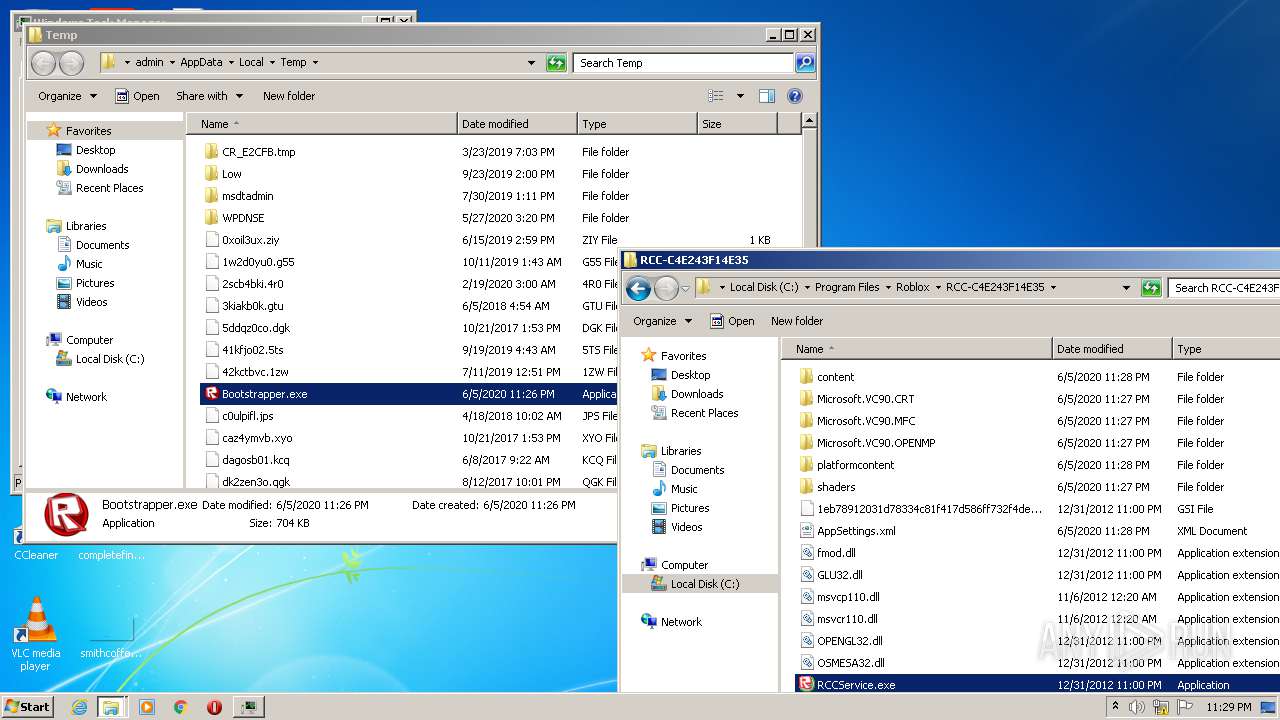Click the volume speaker icon in the system tray

[1137, 707]
